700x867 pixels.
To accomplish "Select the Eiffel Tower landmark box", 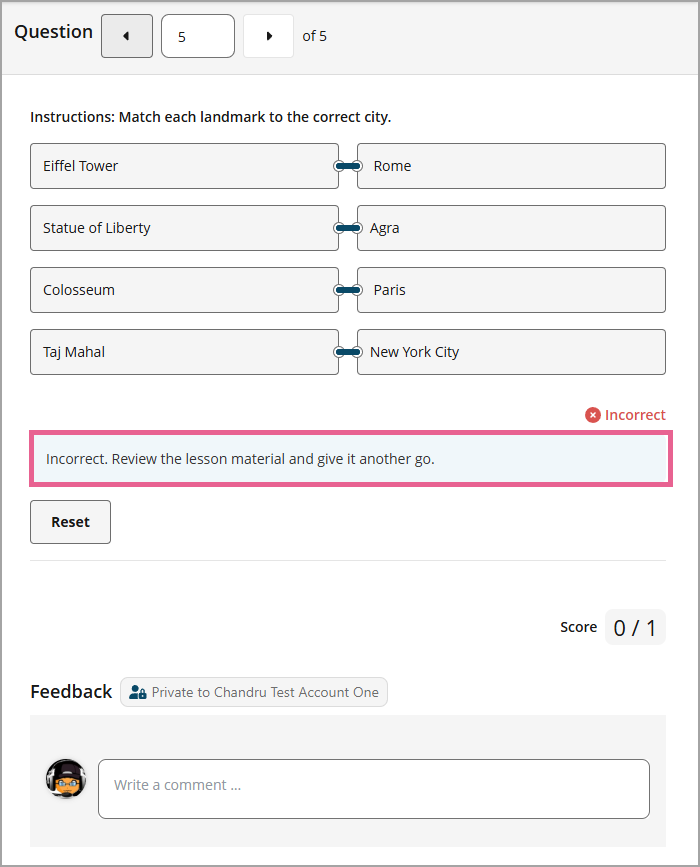I will [x=184, y=166].
